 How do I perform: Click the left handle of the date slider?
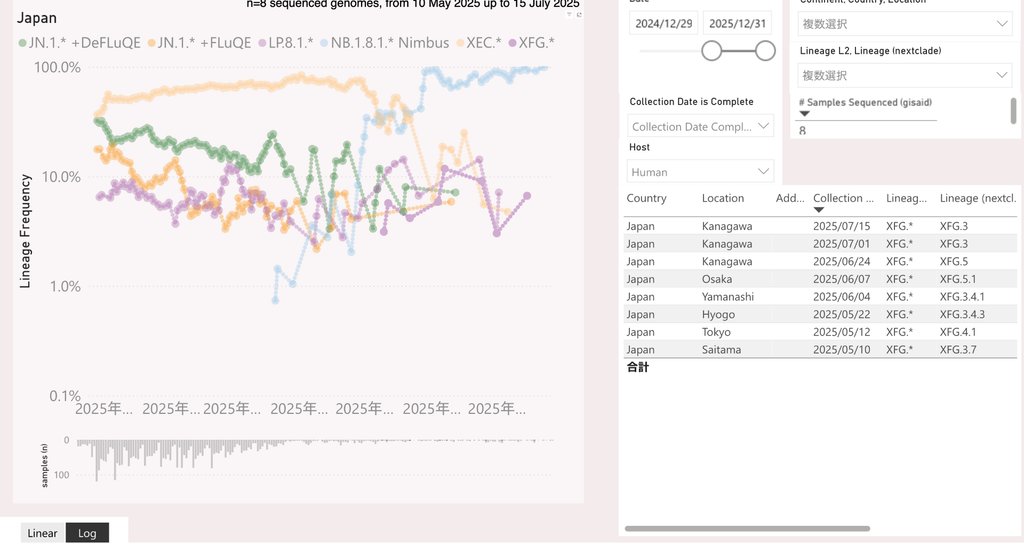(x=712, y=50)
